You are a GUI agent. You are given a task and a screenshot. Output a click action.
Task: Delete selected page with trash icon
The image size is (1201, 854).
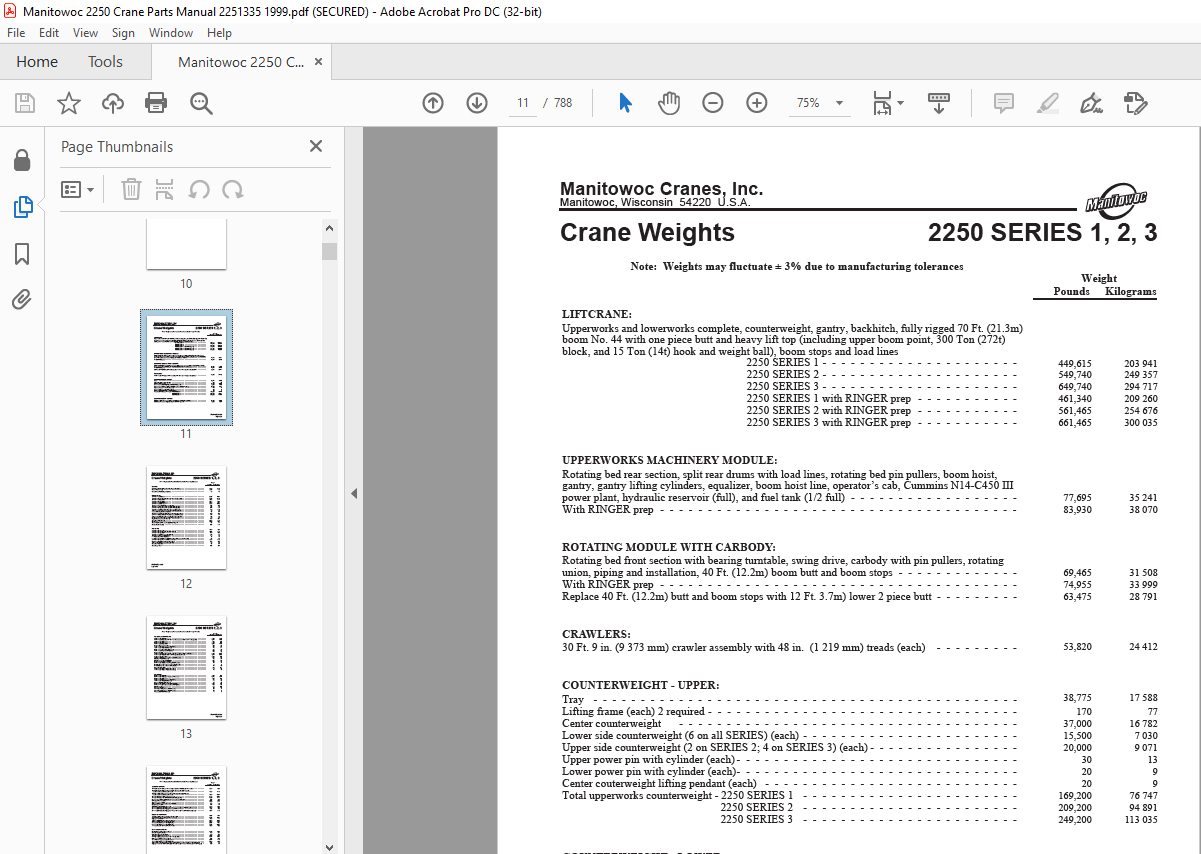click(131, 190)
